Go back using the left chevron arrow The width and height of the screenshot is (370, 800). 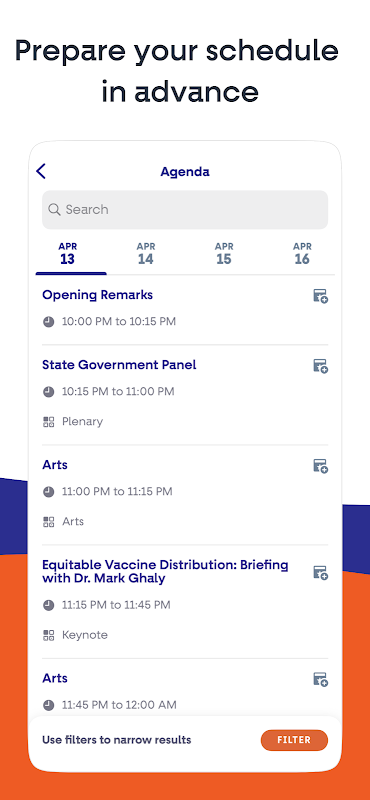(x=41, y=171)
